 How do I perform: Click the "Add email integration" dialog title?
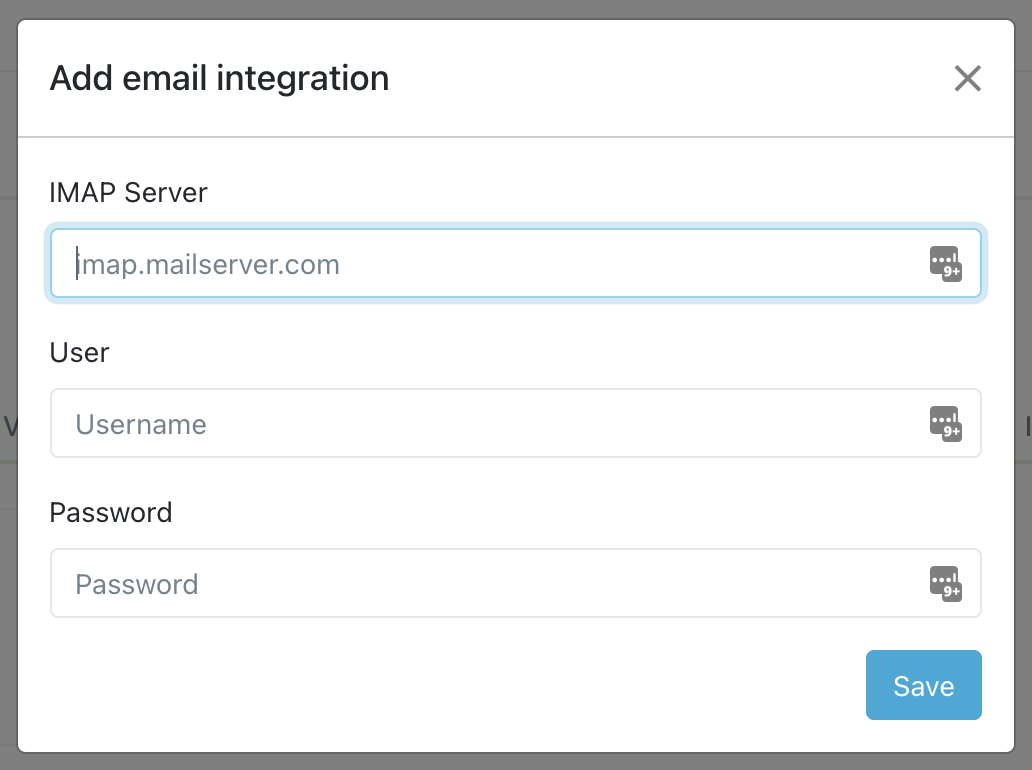(x=219, y=78)
